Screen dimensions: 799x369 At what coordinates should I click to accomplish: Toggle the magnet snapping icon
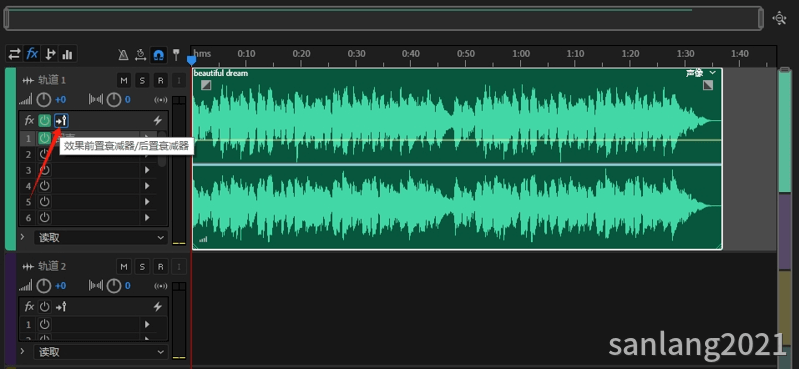coord(158,55)
